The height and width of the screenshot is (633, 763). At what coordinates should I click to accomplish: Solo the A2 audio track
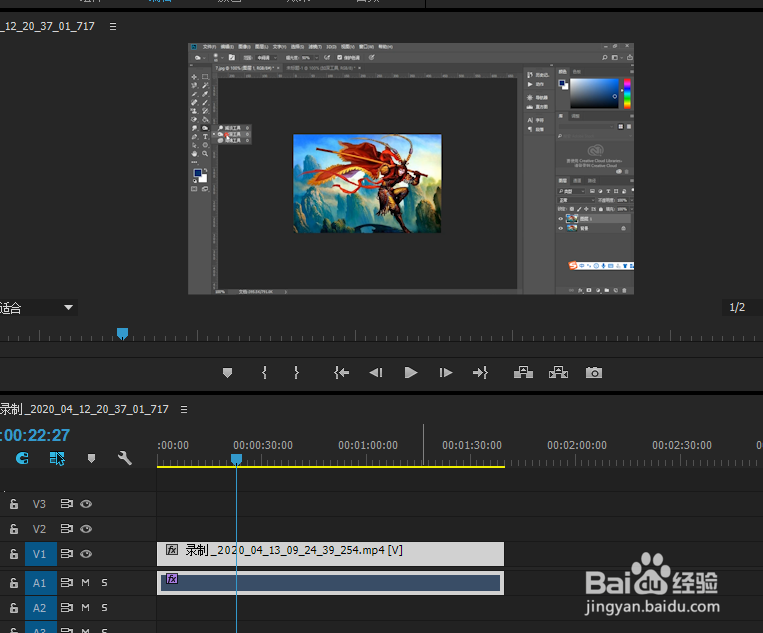104,608
